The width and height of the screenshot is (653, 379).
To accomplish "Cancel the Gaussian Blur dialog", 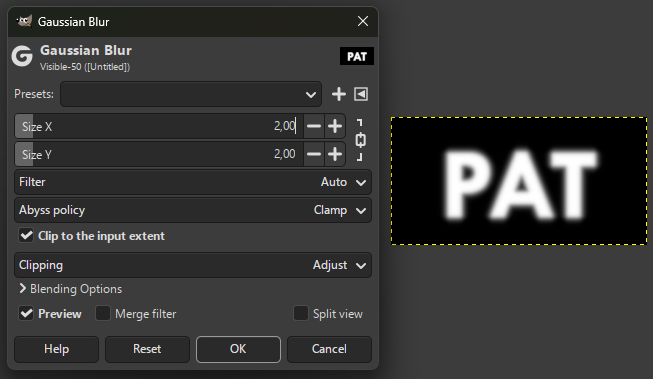I will (x=329, y=349).
